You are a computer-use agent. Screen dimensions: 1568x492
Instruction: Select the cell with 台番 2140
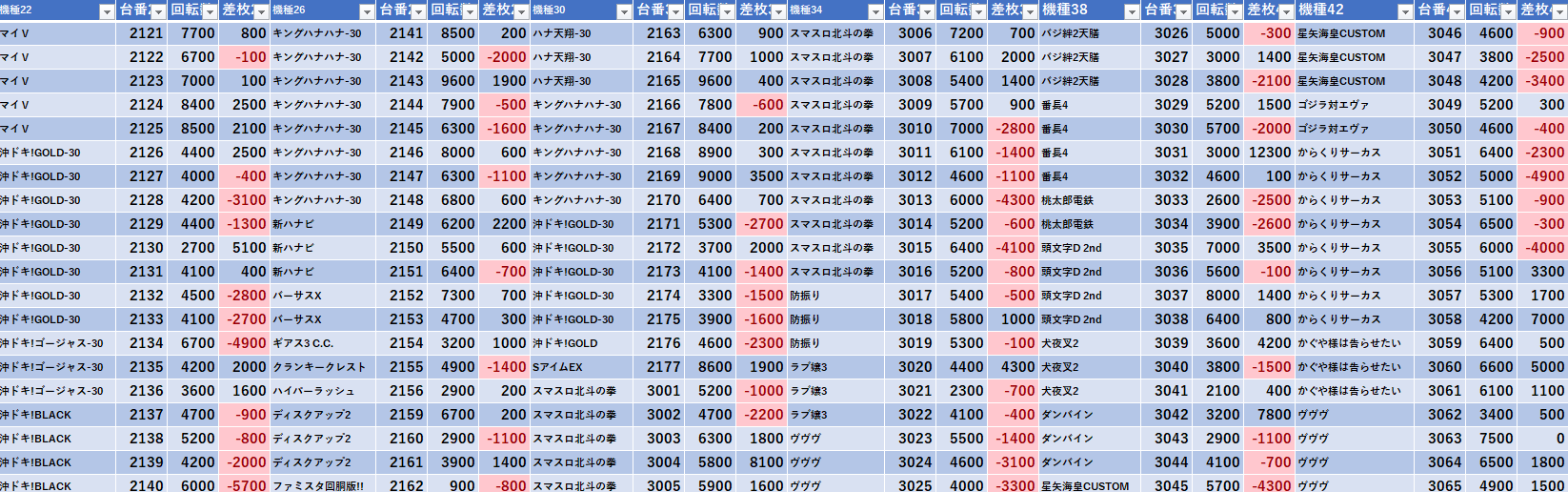(142, 485)
